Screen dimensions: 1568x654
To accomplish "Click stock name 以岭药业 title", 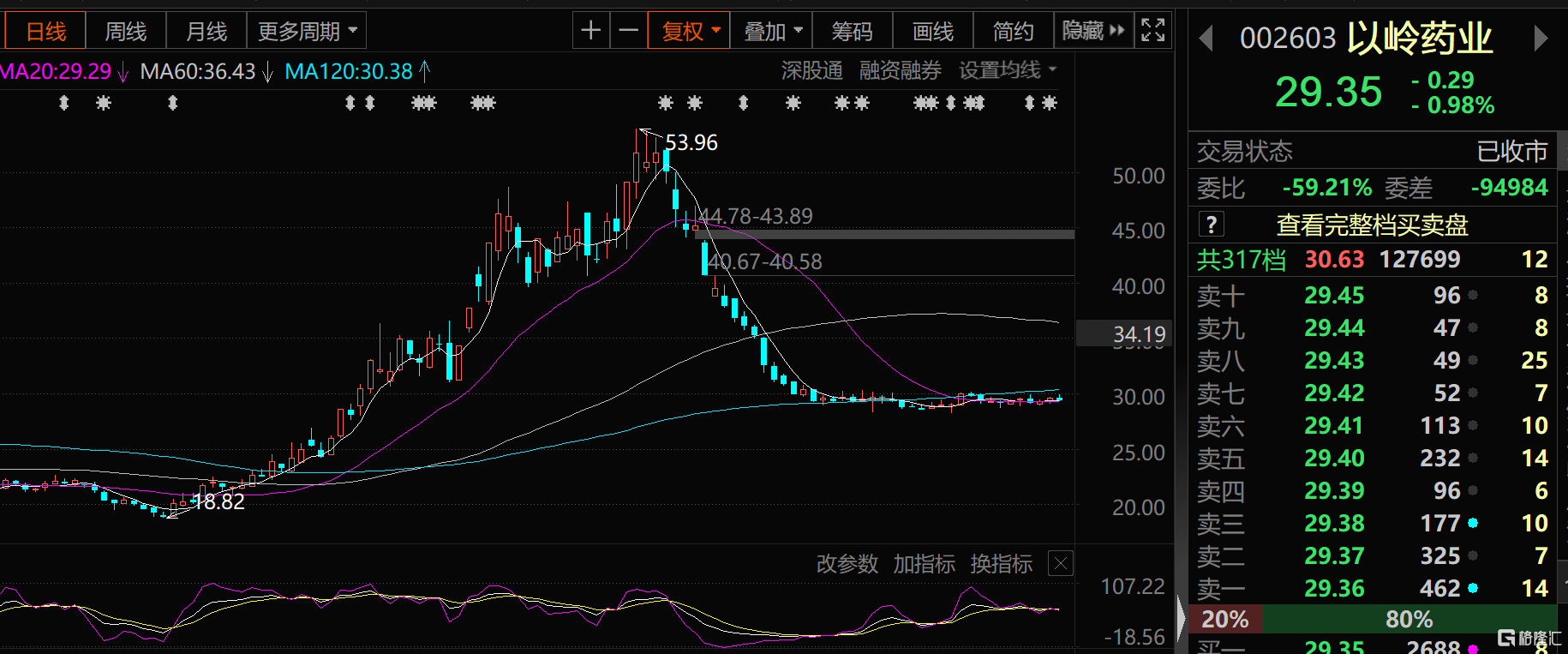I will pyautogui.click(x=1420, y=38).
